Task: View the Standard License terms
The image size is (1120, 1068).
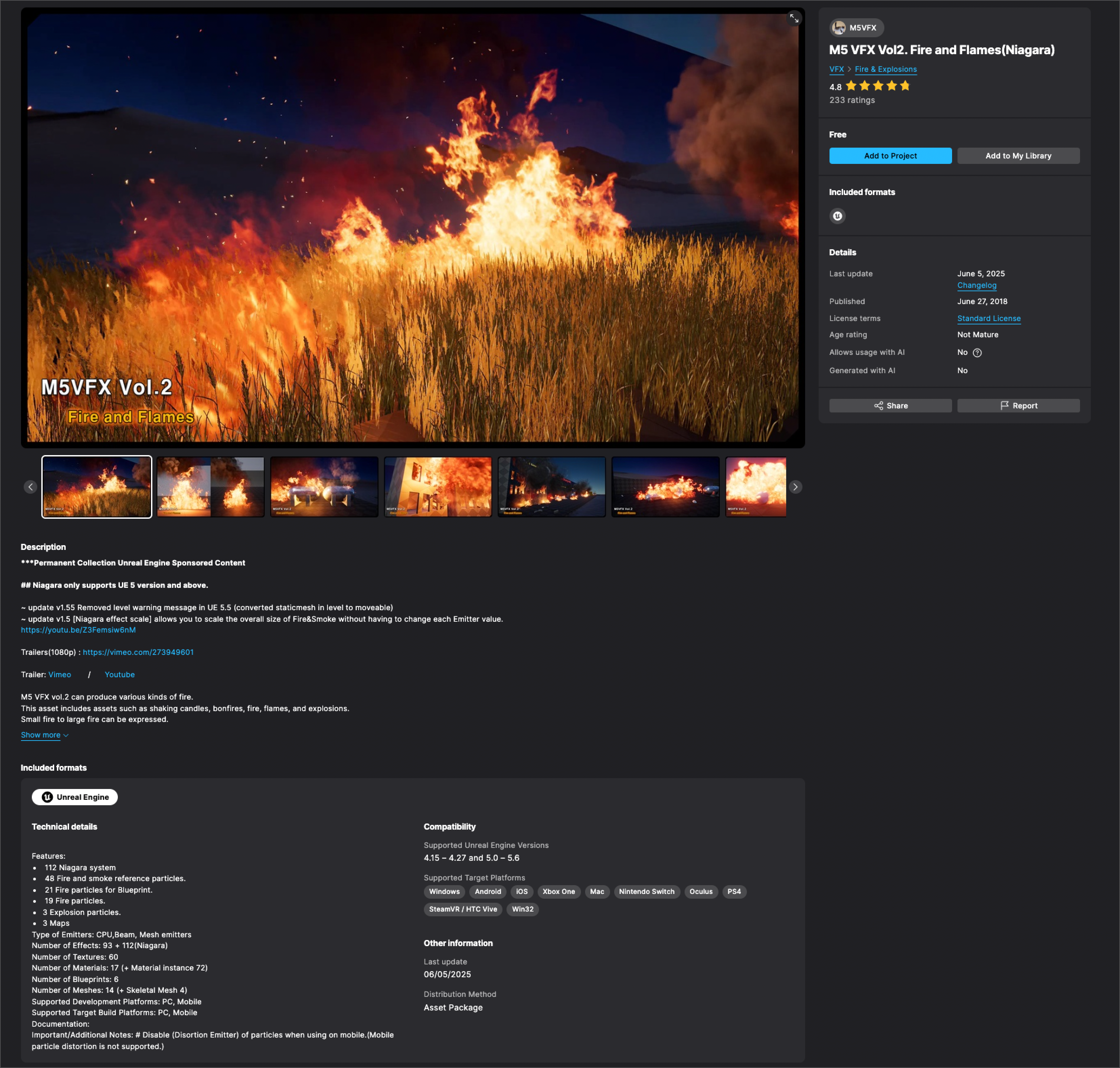Action: coord(989,318)
